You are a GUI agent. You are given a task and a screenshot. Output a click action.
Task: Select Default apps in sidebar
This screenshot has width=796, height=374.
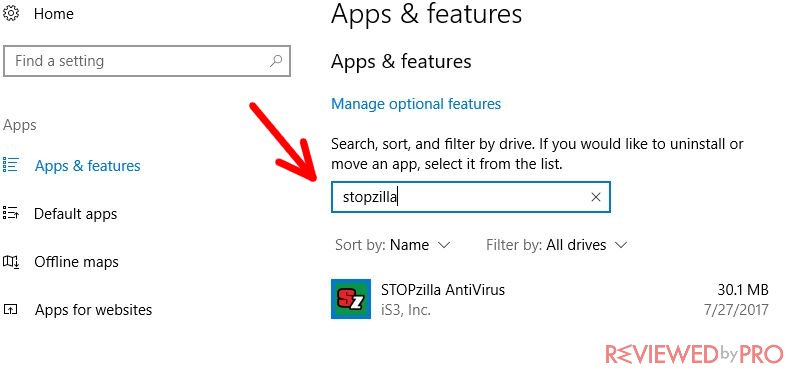coord(76,214)
